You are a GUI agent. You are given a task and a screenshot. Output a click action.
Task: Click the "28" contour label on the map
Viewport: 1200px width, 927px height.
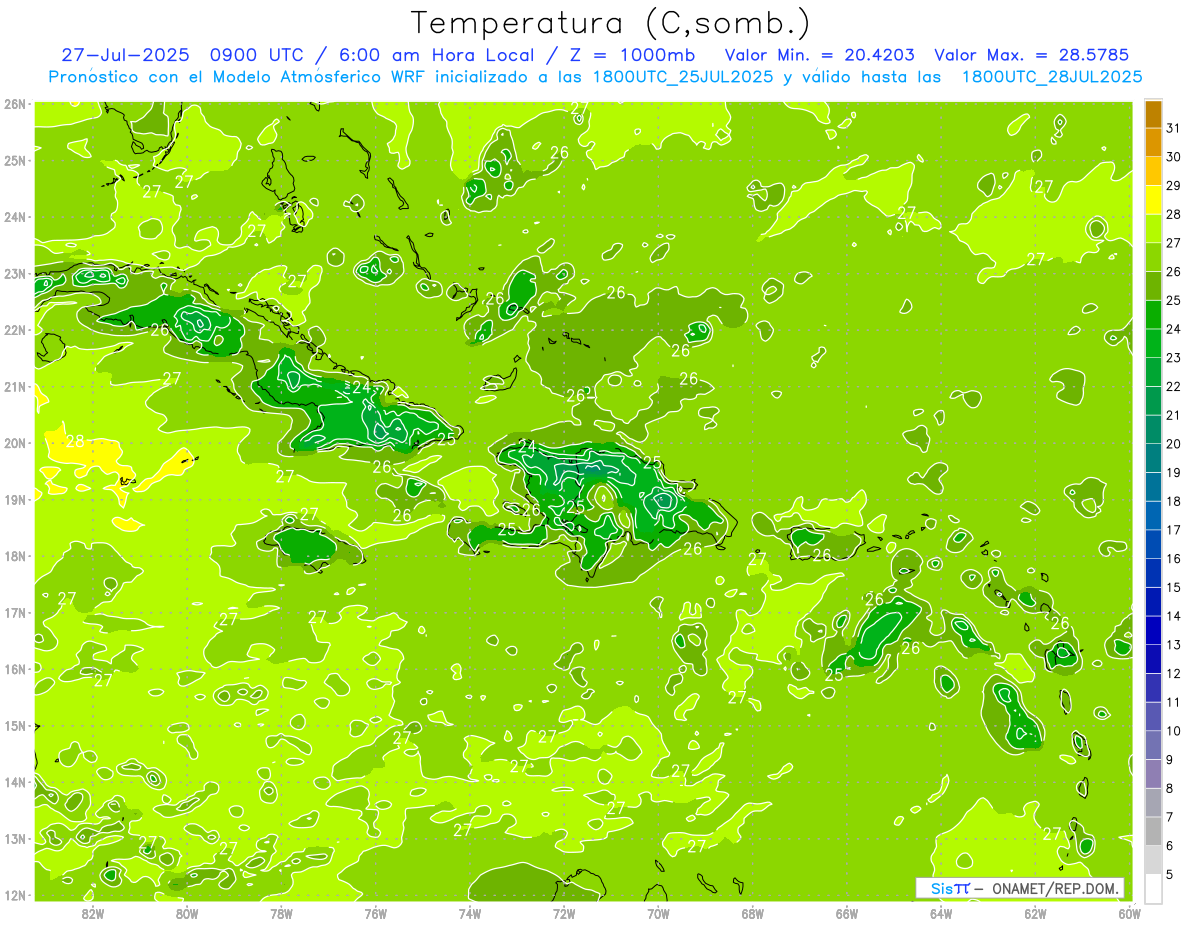click(75, 441)
